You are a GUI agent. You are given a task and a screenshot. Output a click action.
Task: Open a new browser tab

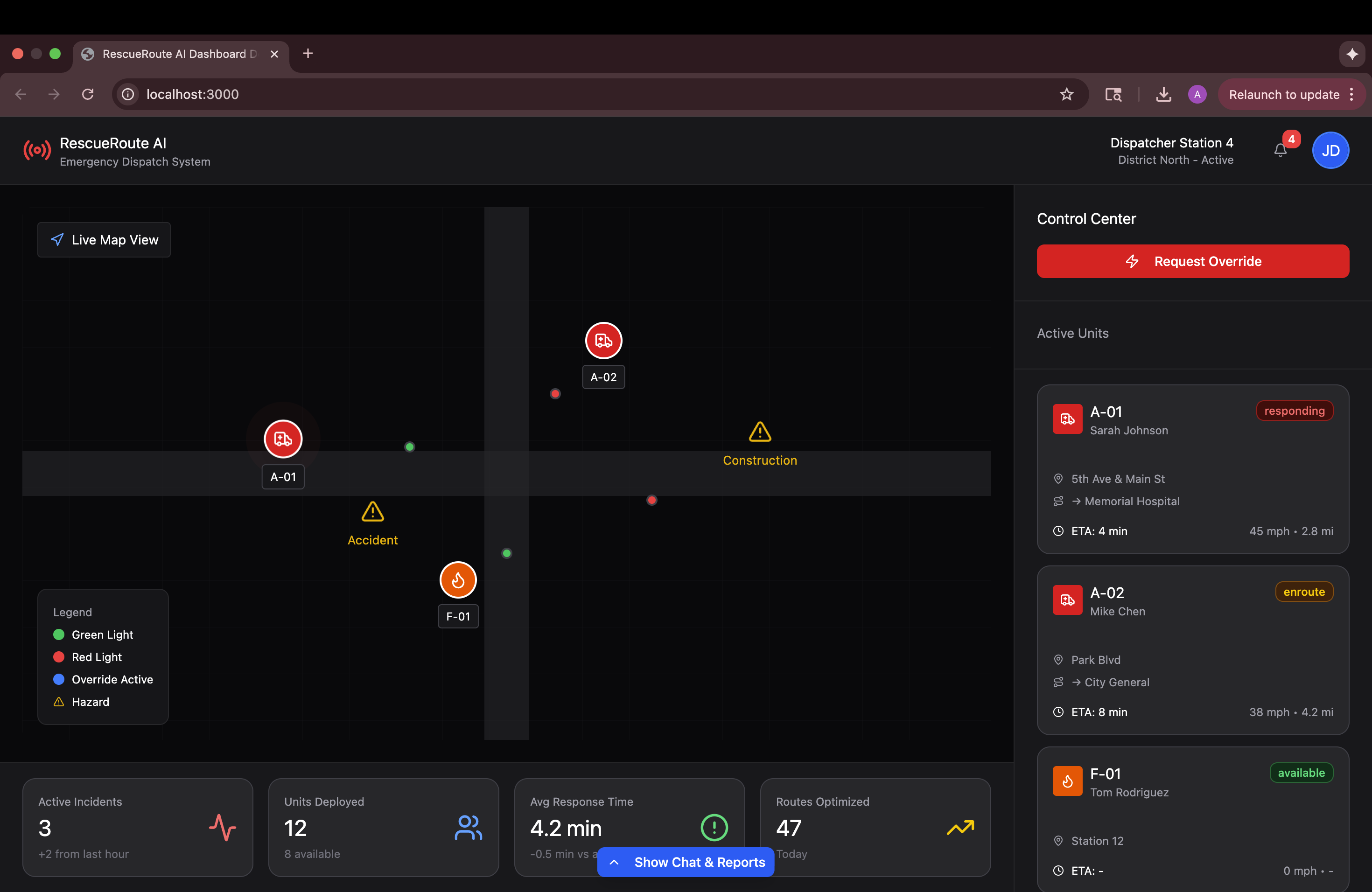click(x=308, y=54)
